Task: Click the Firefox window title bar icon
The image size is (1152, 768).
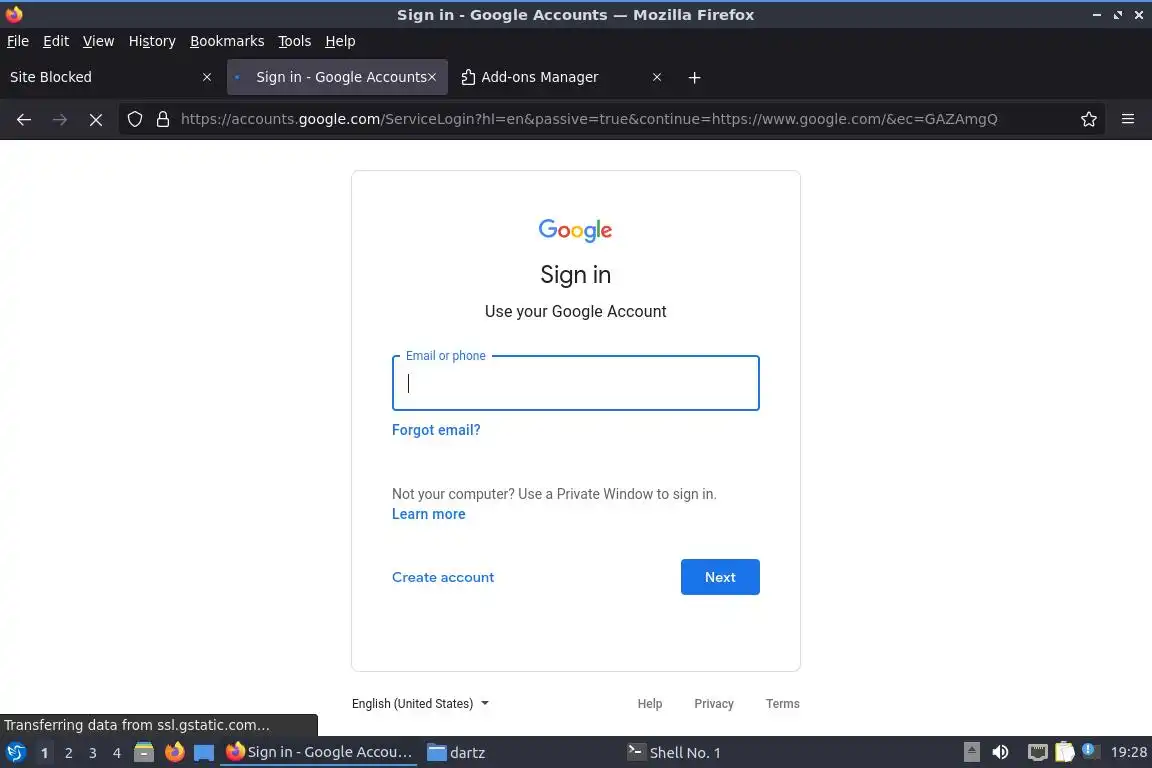Action: (14, 14)
